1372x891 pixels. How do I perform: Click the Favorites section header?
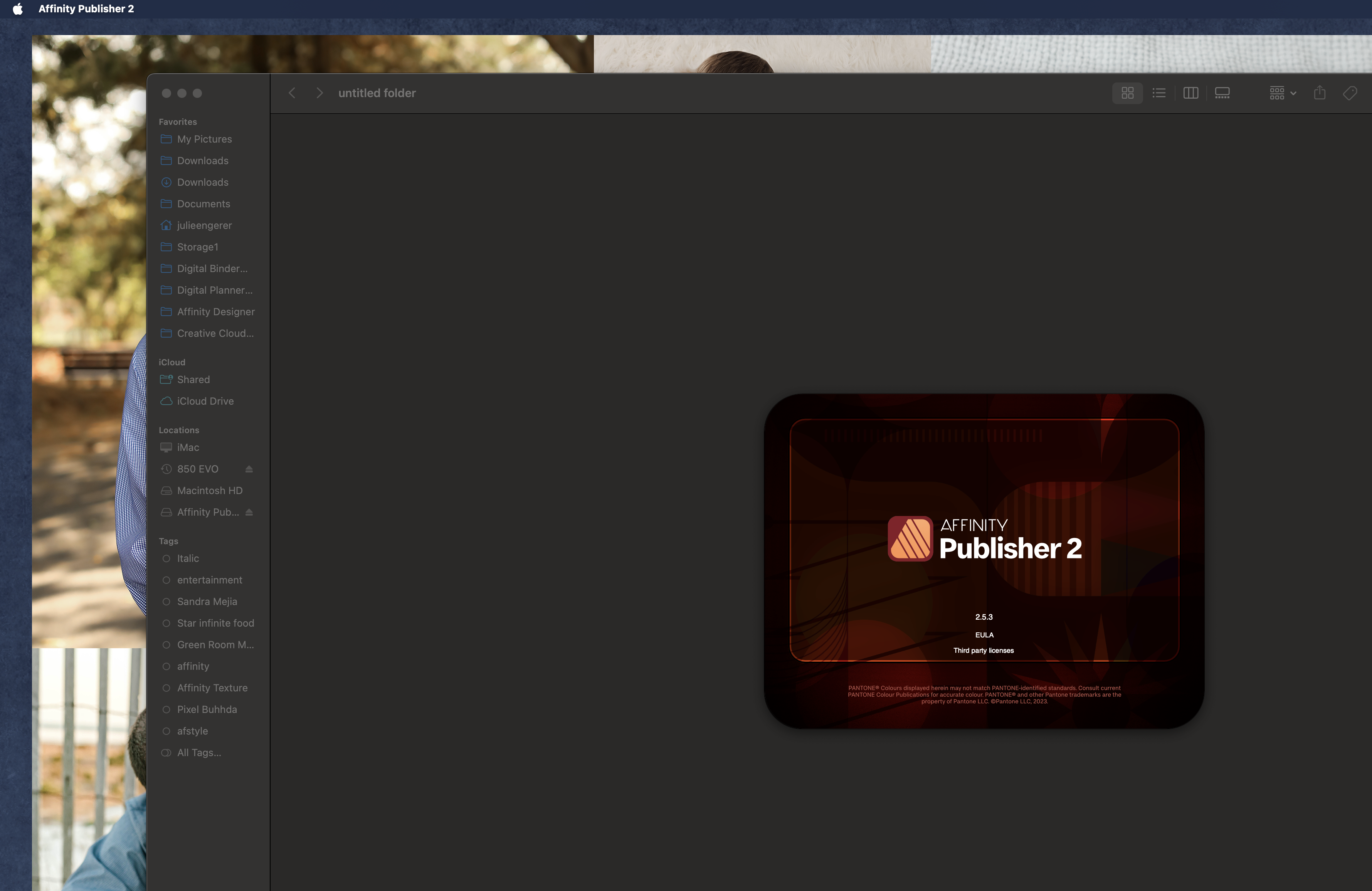click(x=178, y=122)
